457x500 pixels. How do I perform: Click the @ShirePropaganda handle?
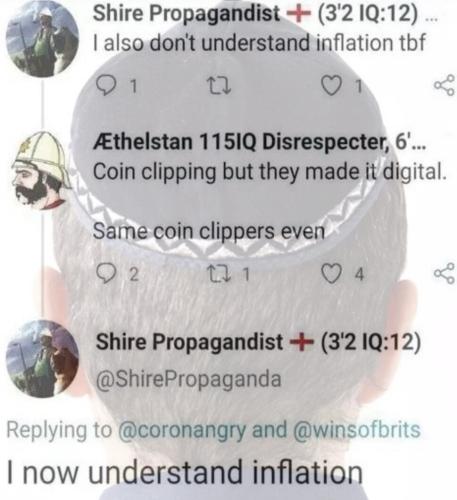189,380
